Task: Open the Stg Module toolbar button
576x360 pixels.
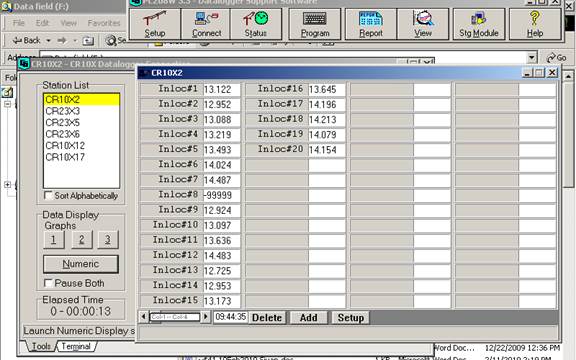Action: pyautogui.click(x=479, y=24)
